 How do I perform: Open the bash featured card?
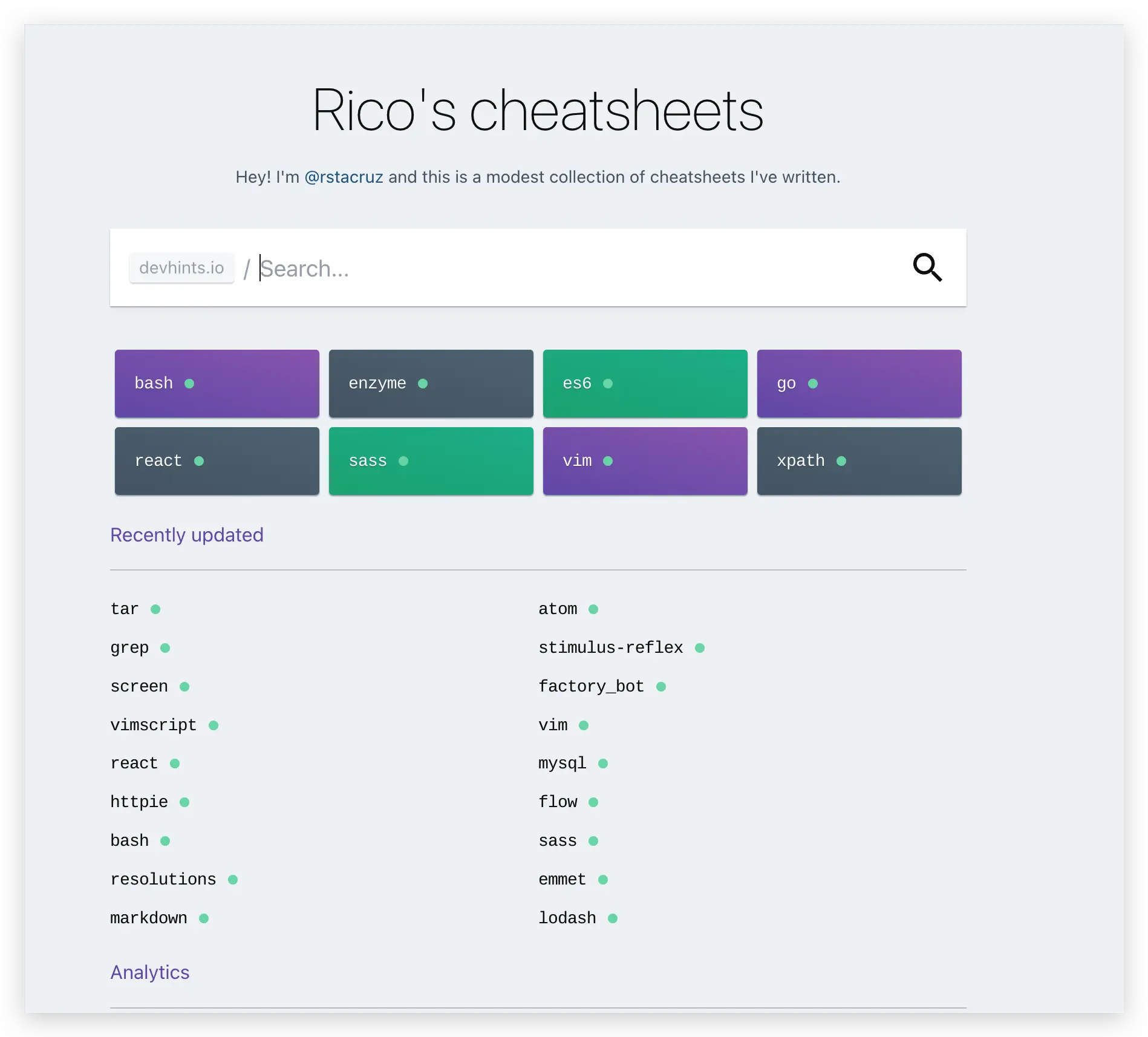(x=217, y=384)
